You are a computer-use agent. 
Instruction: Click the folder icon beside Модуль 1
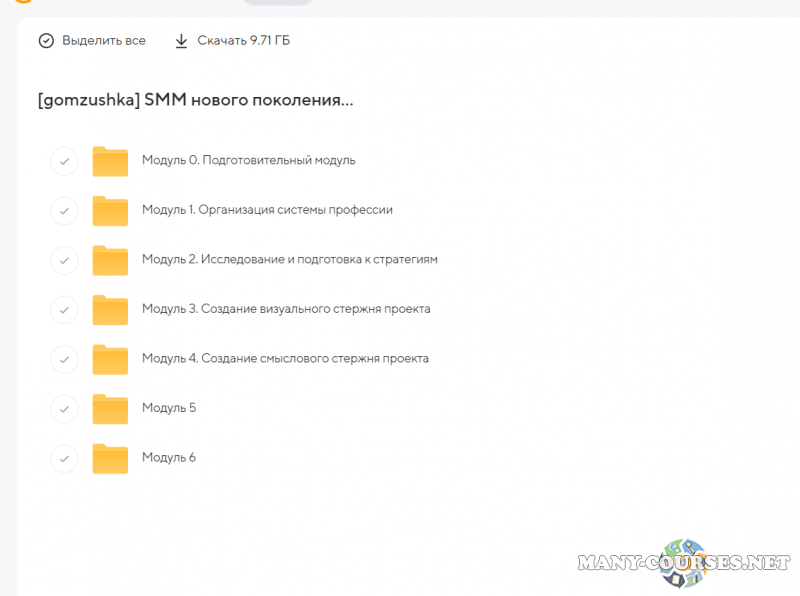pyautogui.click(x=110, y=210)
